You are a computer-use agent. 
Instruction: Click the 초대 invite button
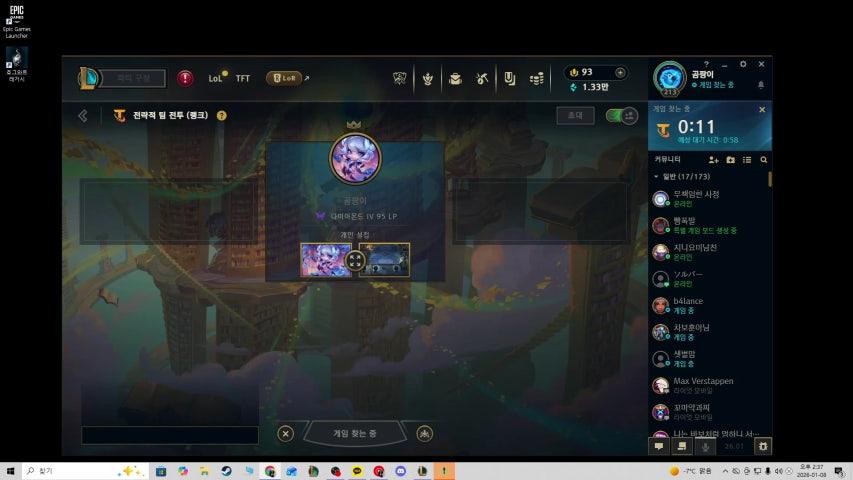575,115
